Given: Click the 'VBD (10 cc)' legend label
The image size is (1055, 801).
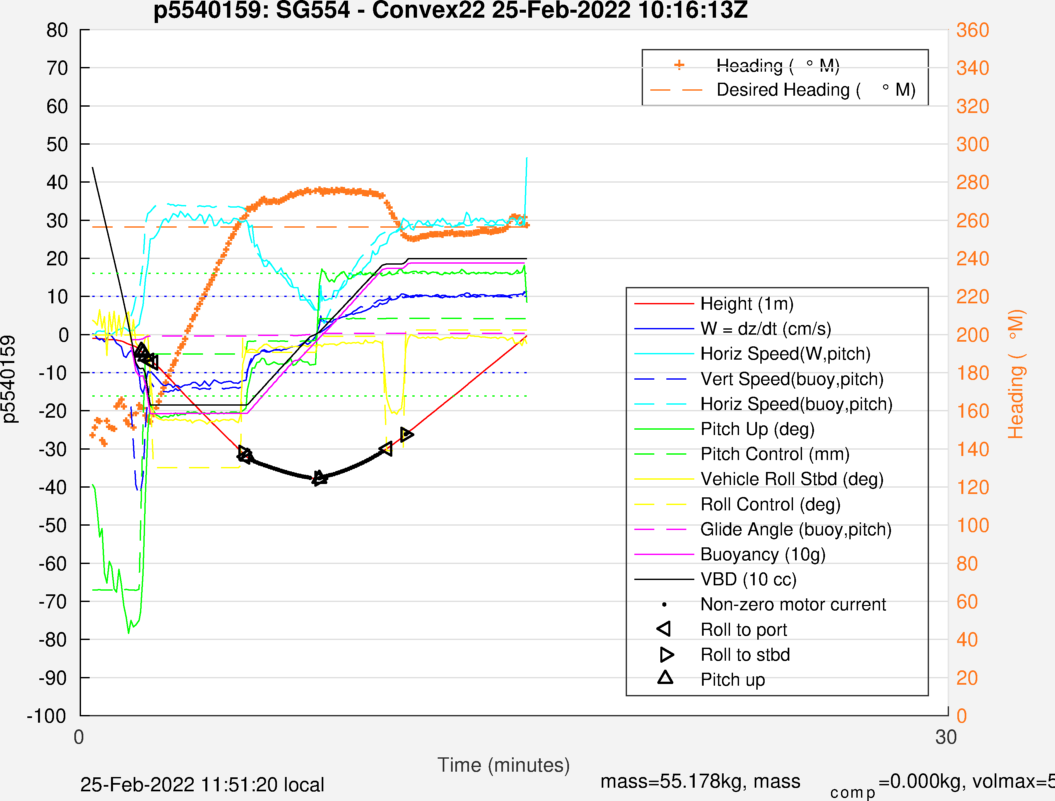Looking at the screenshot, I should [748, 580].
